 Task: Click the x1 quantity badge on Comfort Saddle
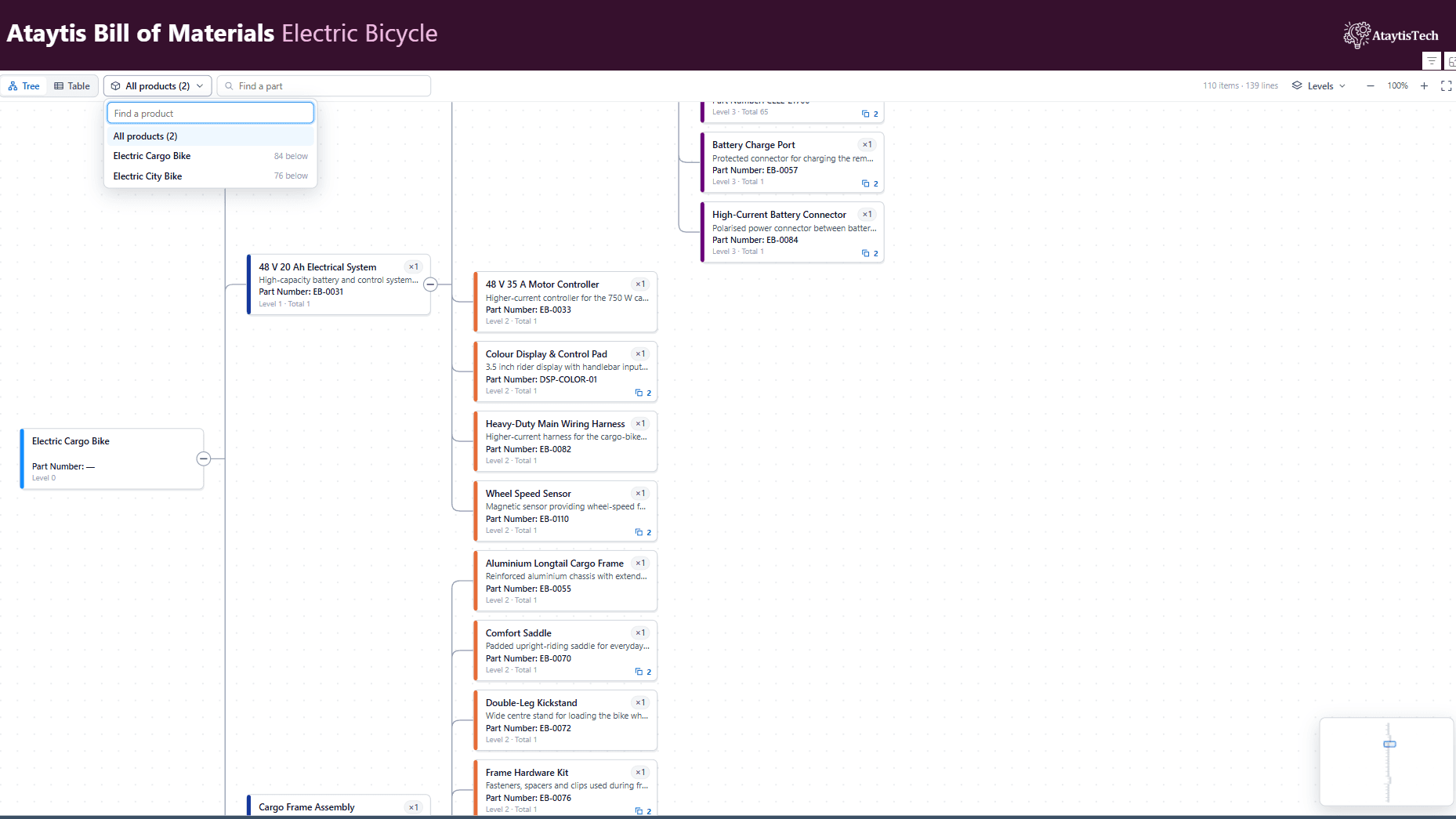(640, 632)
